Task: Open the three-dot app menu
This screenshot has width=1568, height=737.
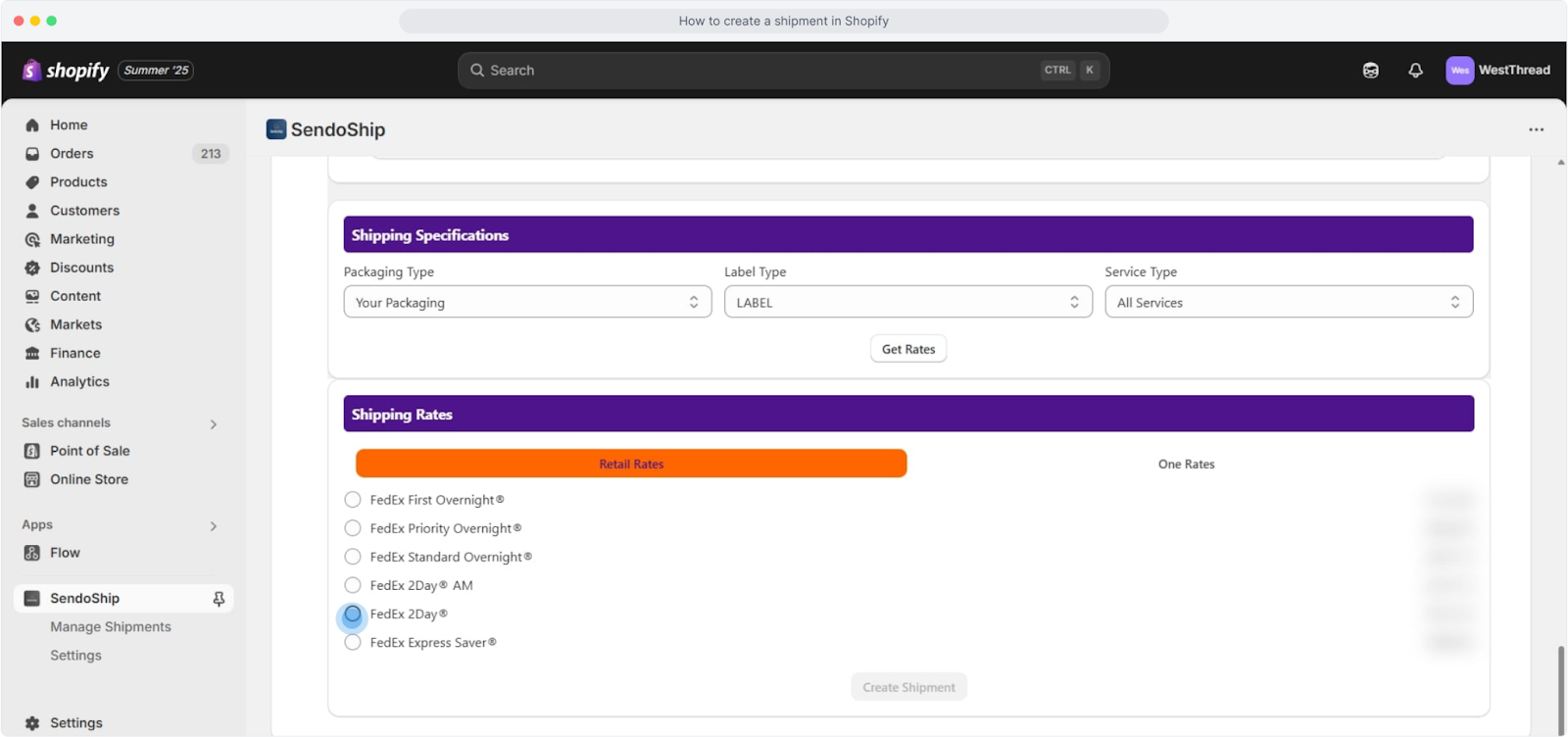Action: (x=1536, y=129)
